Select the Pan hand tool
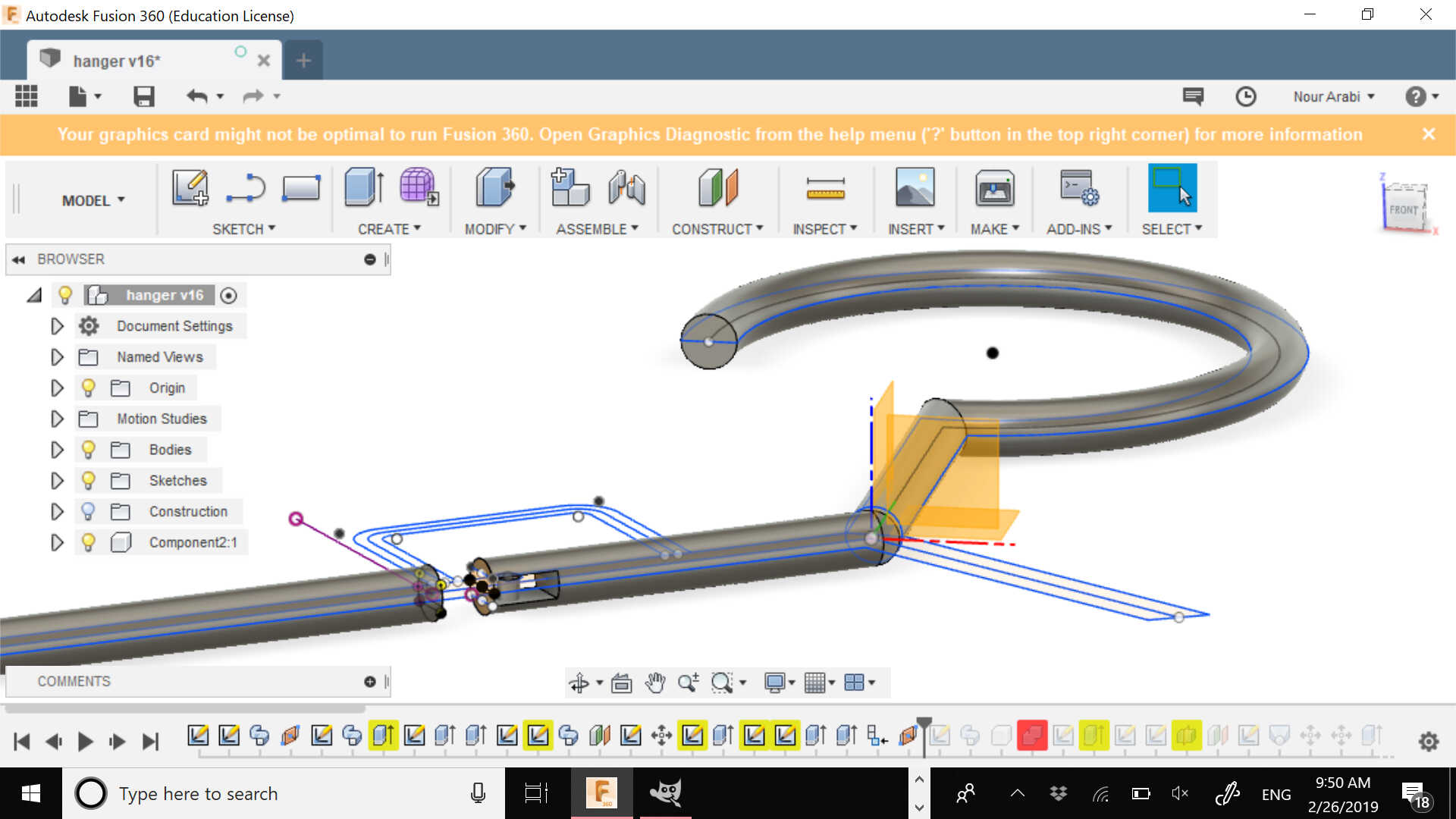The image size is (1456, 819). tap(654, 683)
